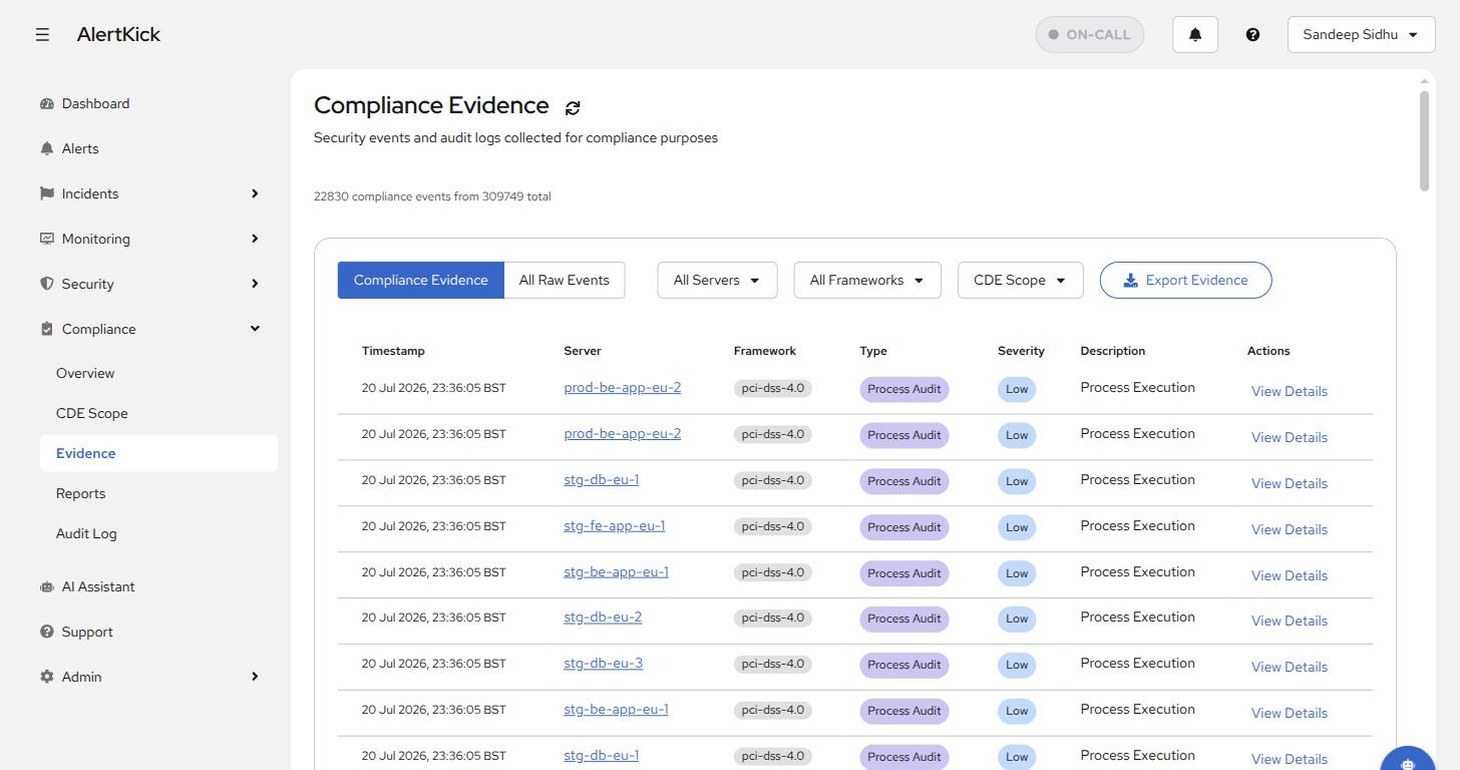The image size is (1460, 770).
Task: Open the Sandeep Sidhu user dropdown
Action: point(1361,34)
